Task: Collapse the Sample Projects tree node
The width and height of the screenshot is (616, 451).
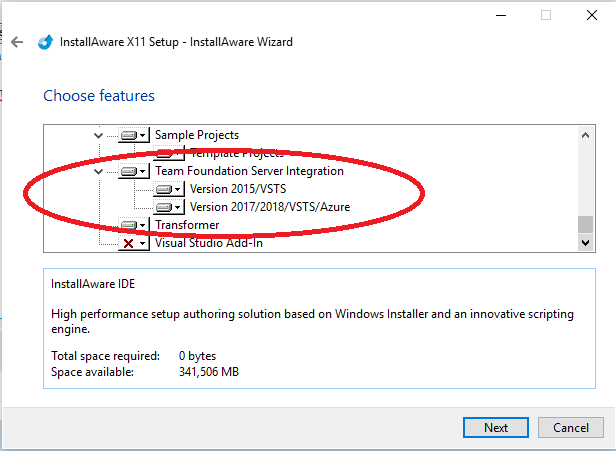Action: [98, 136]
